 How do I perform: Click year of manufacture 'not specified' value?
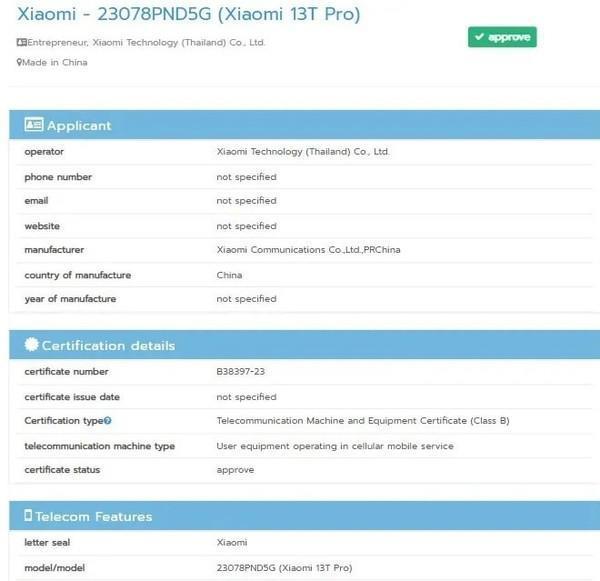[246, 299]
